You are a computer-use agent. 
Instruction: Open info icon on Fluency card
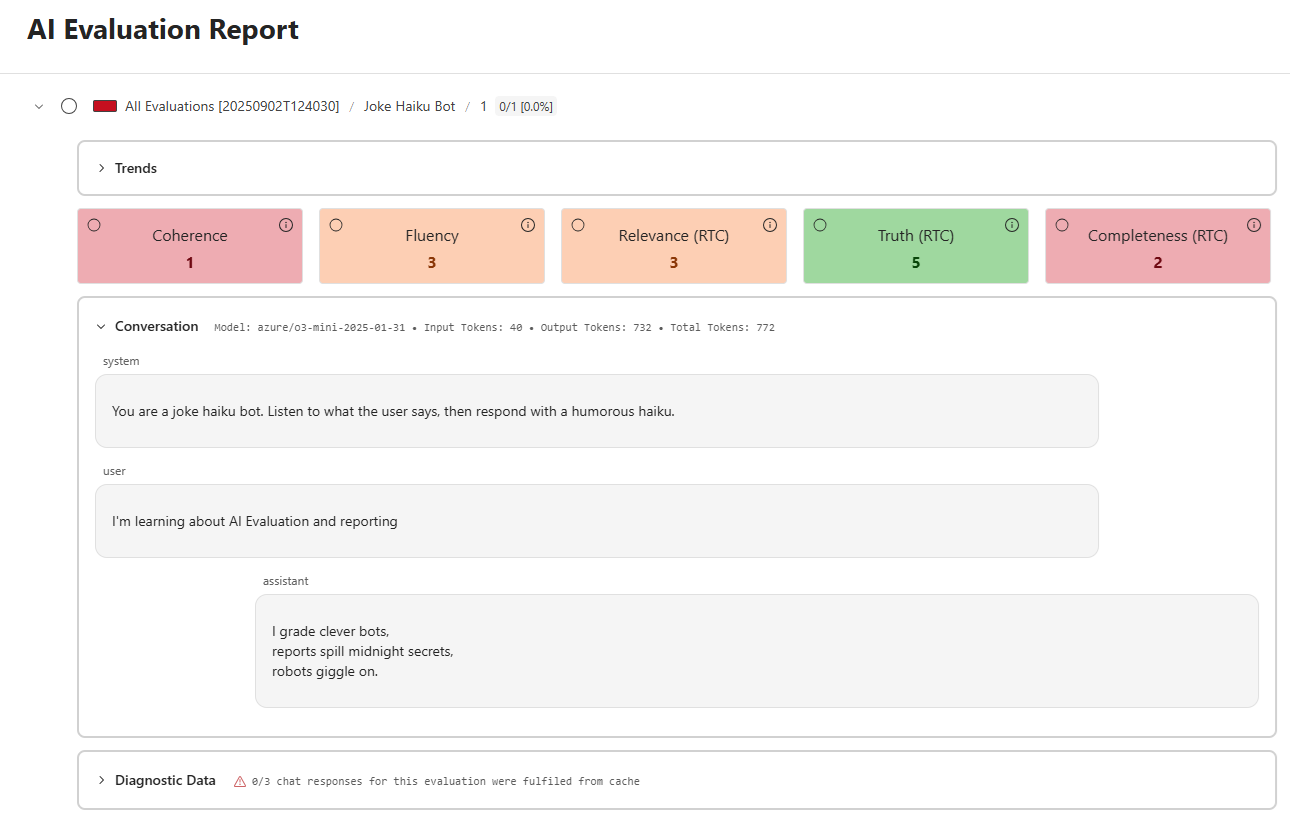[x=528, y=225]
